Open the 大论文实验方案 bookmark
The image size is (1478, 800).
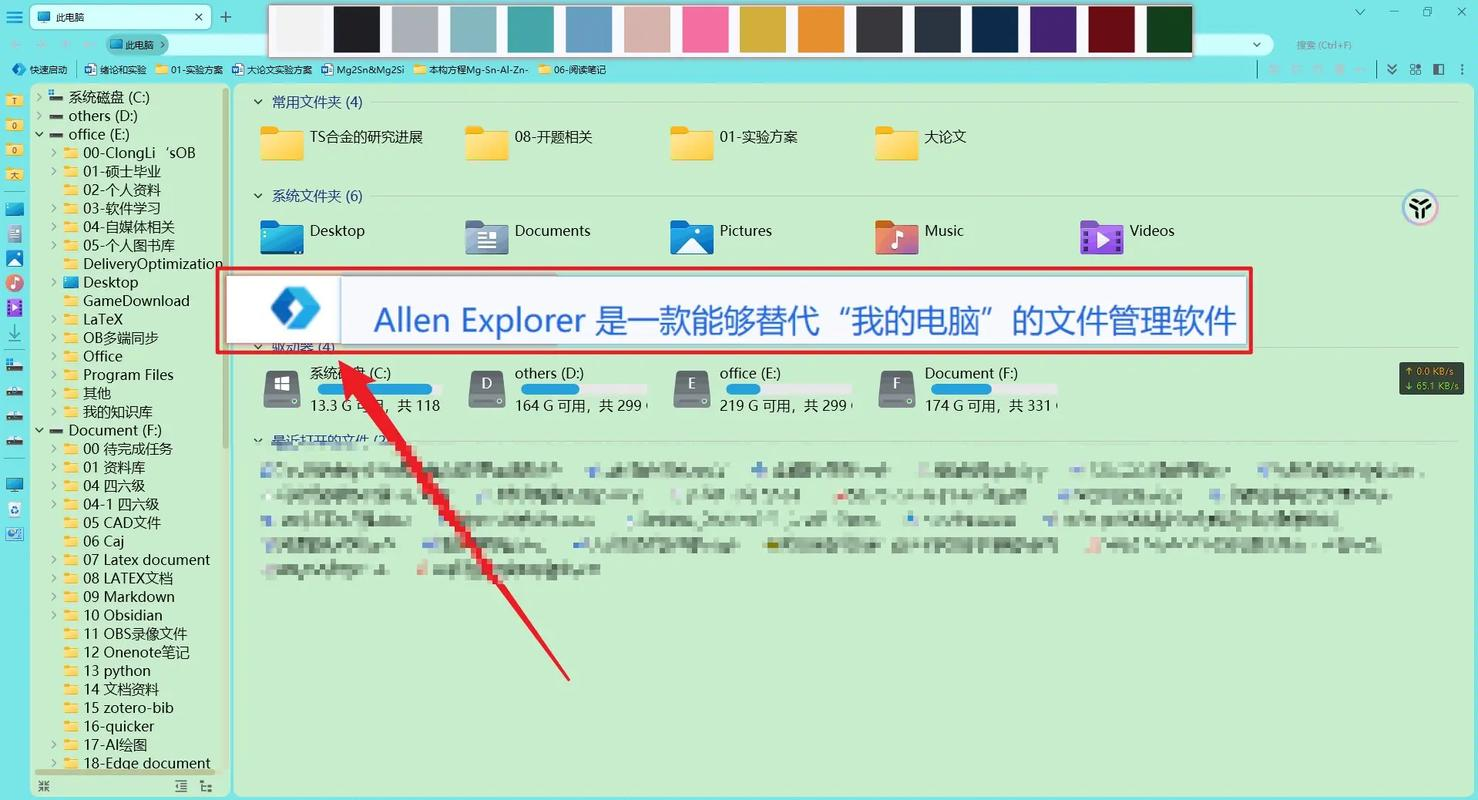[x=272, y=70]
